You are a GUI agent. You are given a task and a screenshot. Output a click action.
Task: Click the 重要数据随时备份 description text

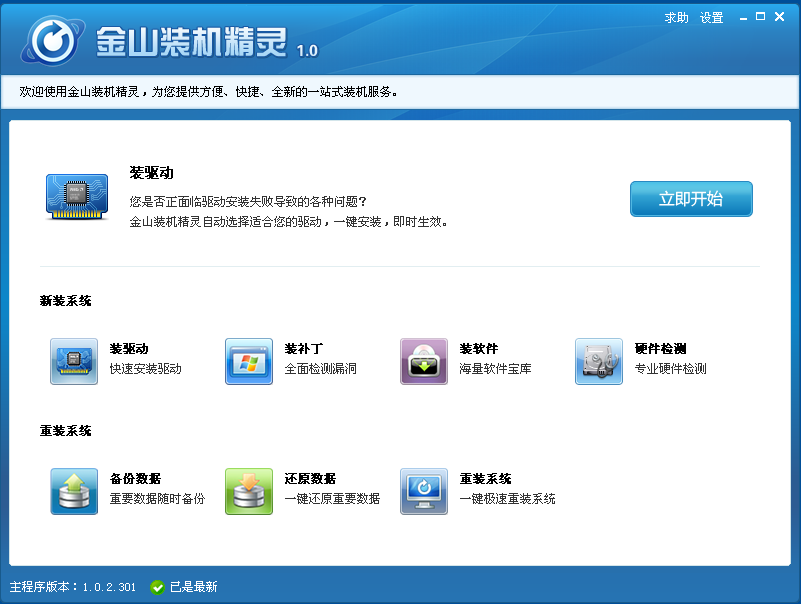pyautogui.click(x=157, y=498)
